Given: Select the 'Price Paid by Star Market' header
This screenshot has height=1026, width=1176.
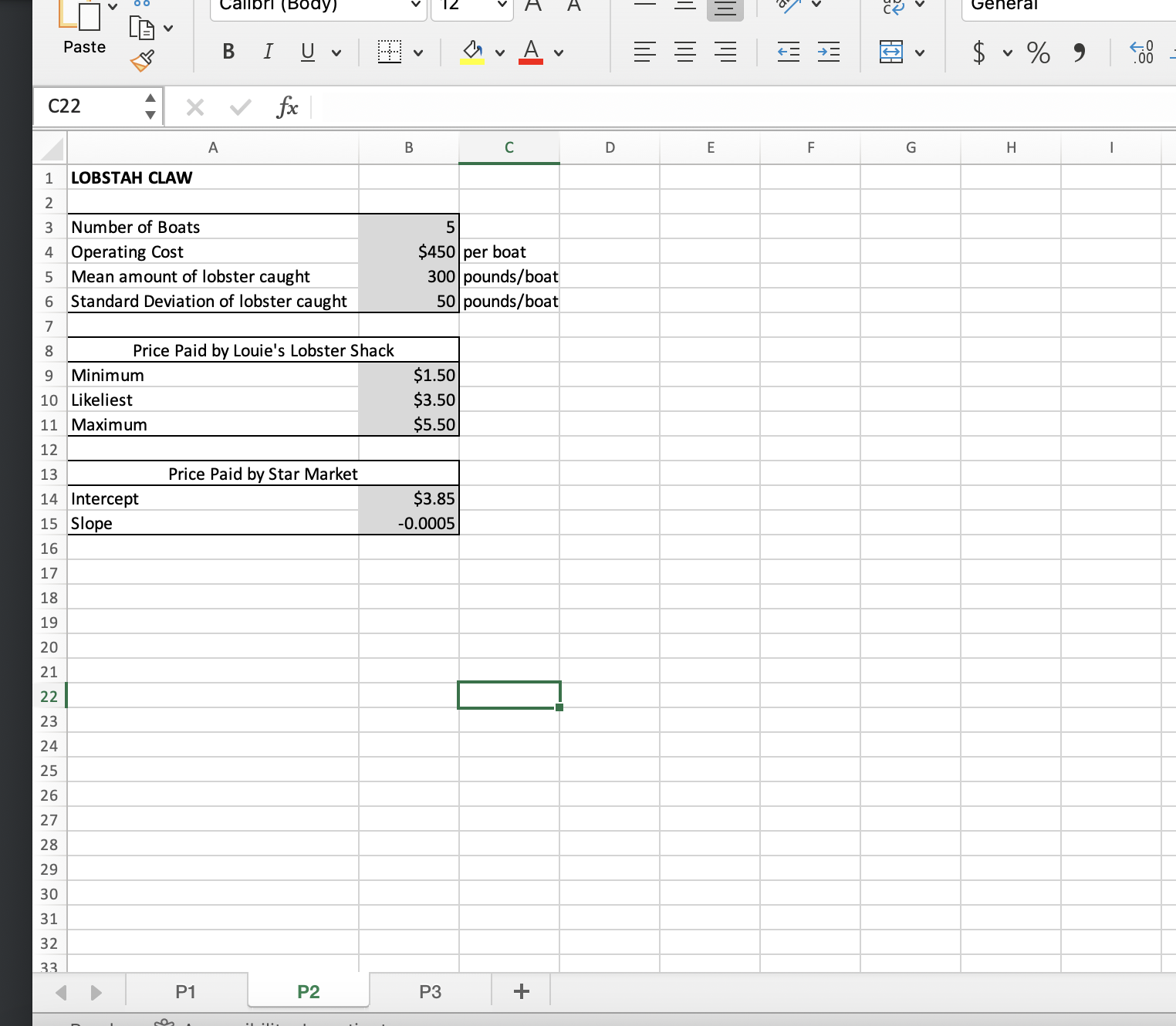Looking at the screenshot, I should (263, 474).
